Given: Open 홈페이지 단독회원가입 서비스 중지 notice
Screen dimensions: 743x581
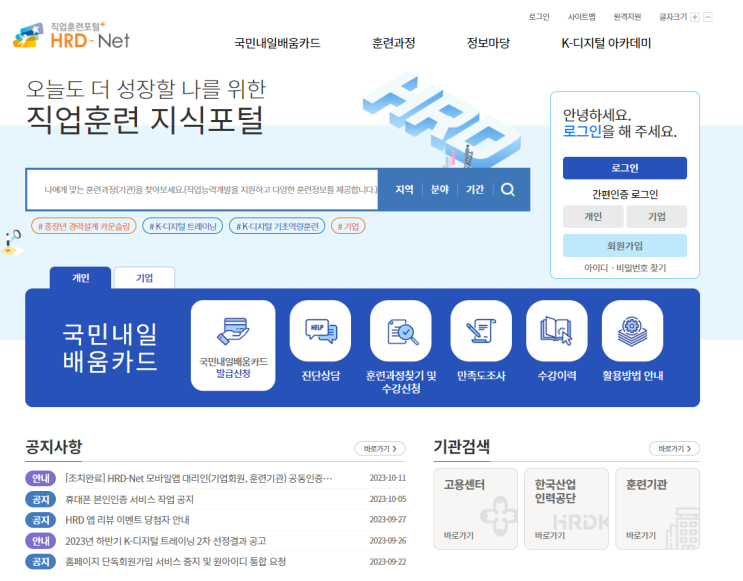Looking at the screenshot, I should [x=175, y=562].
